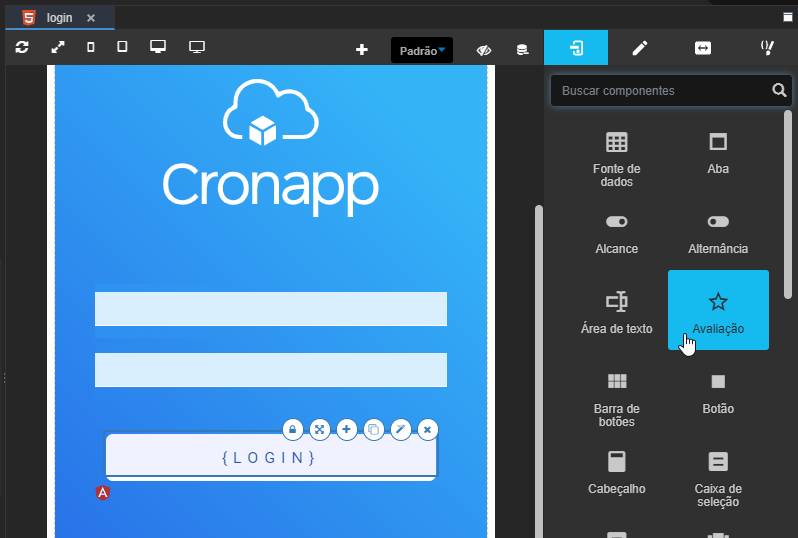
Task: Click the Angular badge icon
Action: pyautogui.click(x=103, y=493)
